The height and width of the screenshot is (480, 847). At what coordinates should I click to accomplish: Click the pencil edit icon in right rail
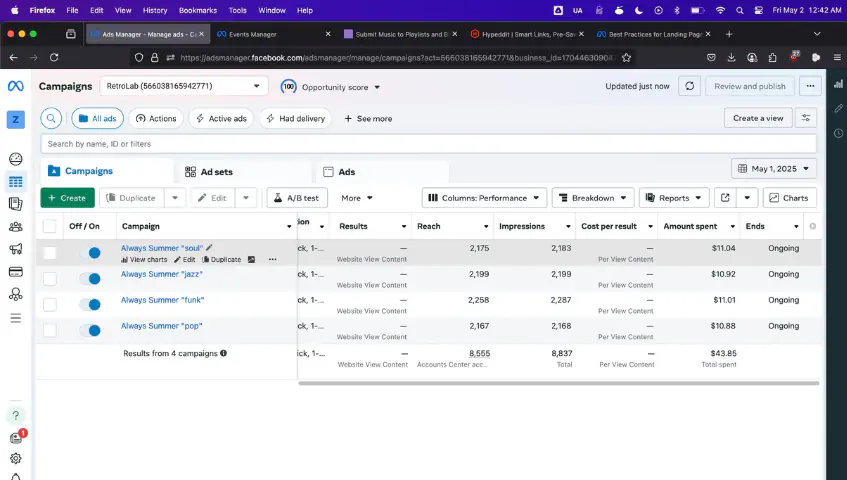[x=838, y=109]
